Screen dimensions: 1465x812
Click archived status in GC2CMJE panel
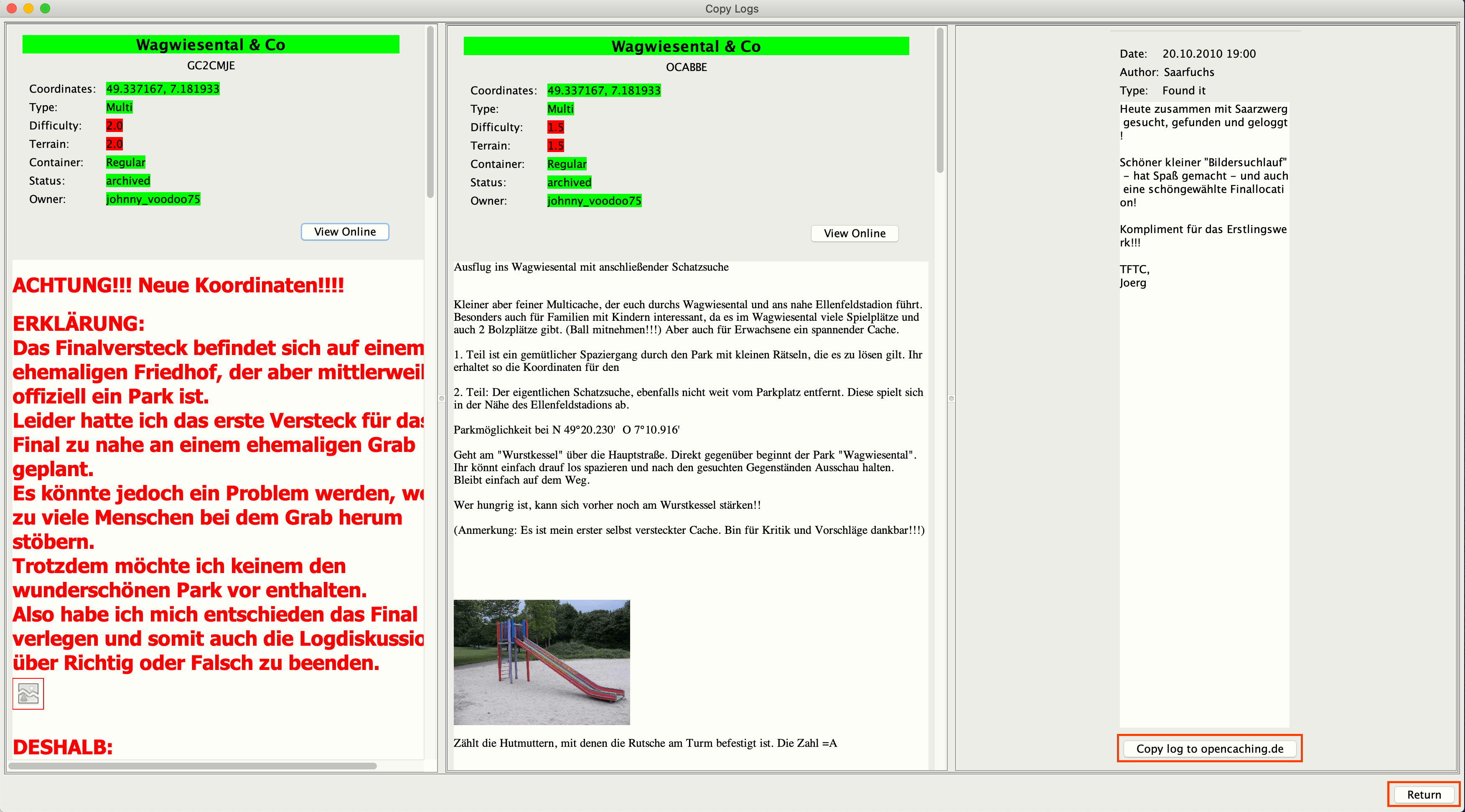[x=128, y=181]
